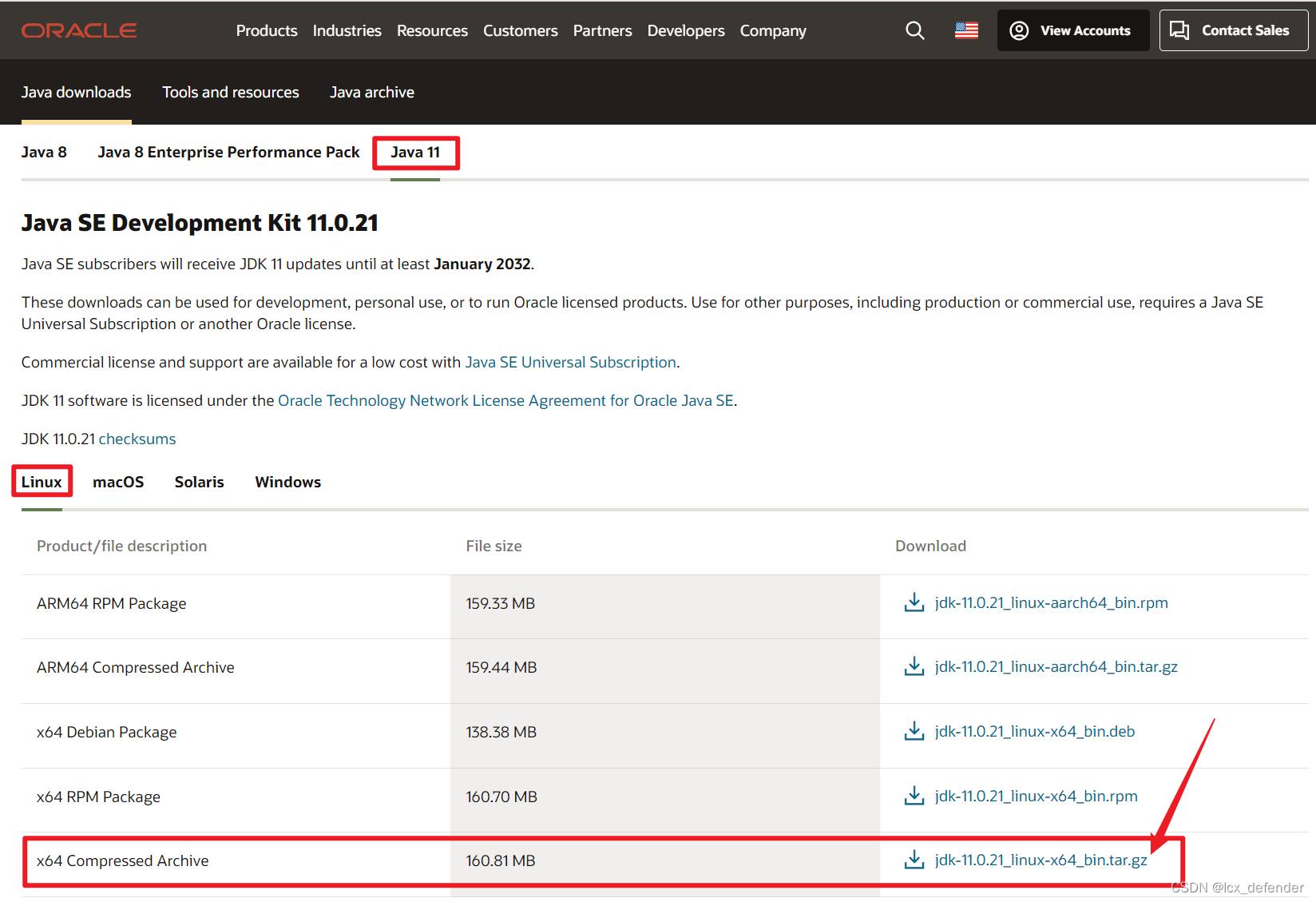Select the Java downloads tab

click(77, 92)
